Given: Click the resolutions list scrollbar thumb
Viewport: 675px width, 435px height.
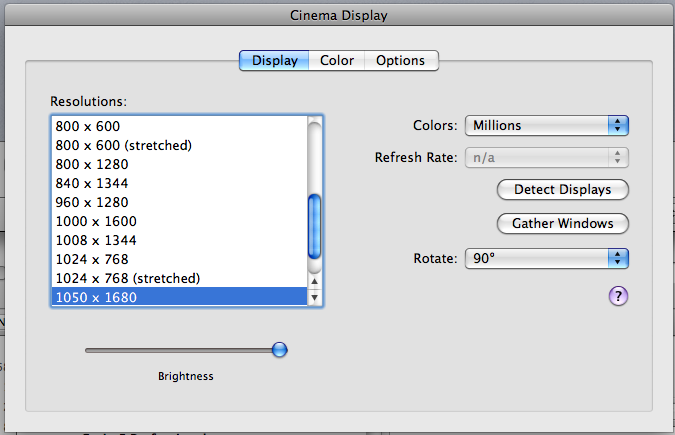Looking at the screenshot, I should (x=315, y=227).
